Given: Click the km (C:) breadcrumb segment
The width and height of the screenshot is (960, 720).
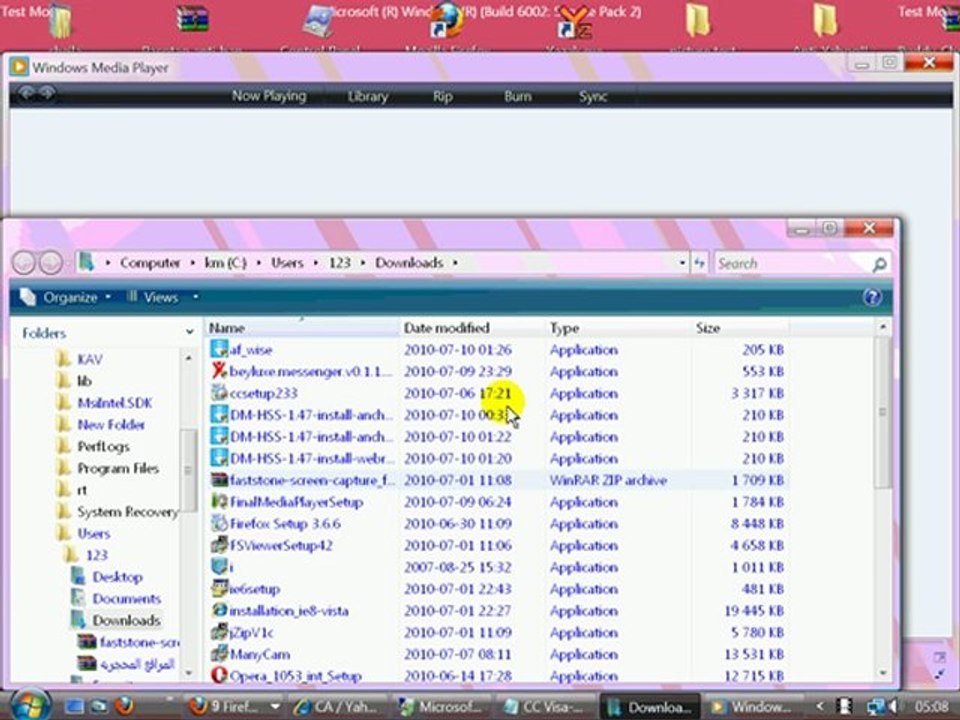Looking at the screenshot, I should [225, 263].
